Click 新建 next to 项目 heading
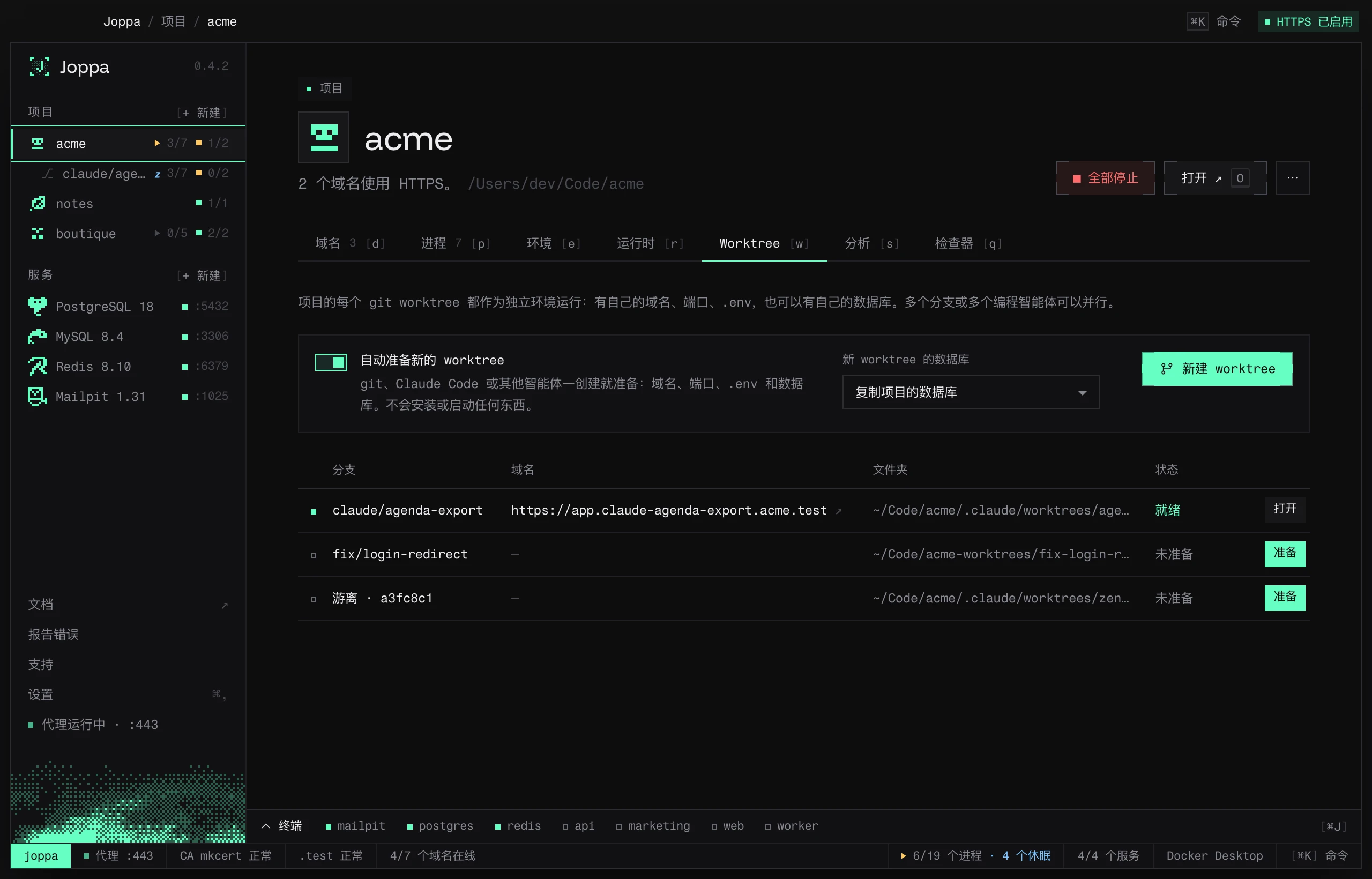This screenshot has width=1372, height=879. point(202,113)
